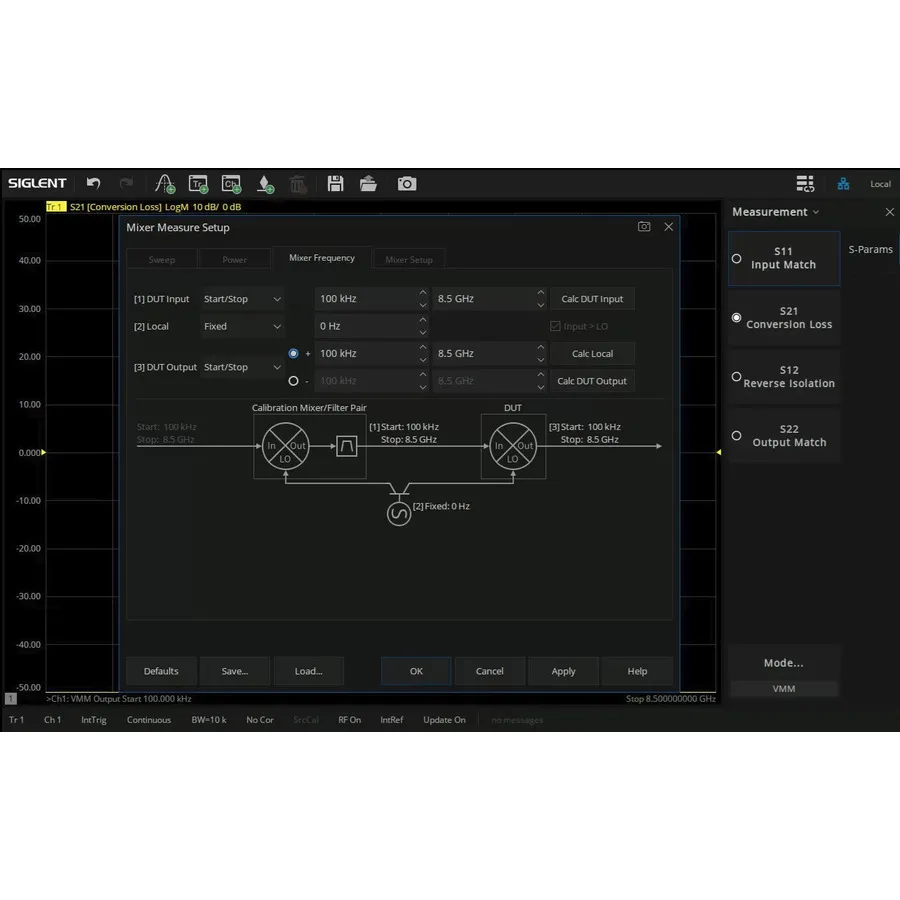Click the Calc Local button

pos(593,353)
